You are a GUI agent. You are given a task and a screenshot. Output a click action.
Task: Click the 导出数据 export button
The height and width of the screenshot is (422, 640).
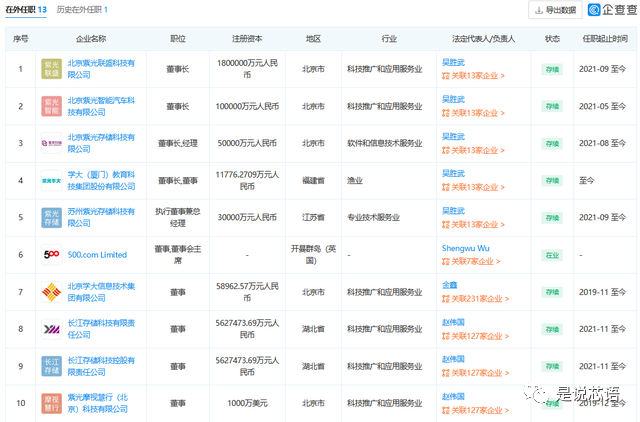click(x=556, y=10)
